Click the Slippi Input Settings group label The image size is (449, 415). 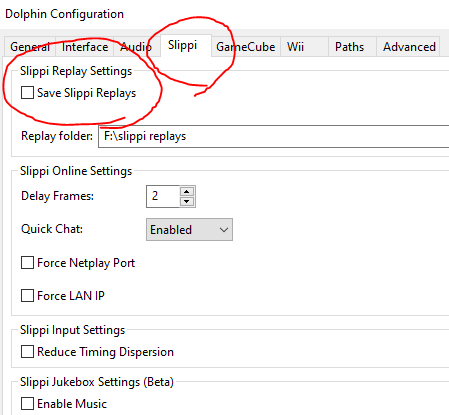72,330
